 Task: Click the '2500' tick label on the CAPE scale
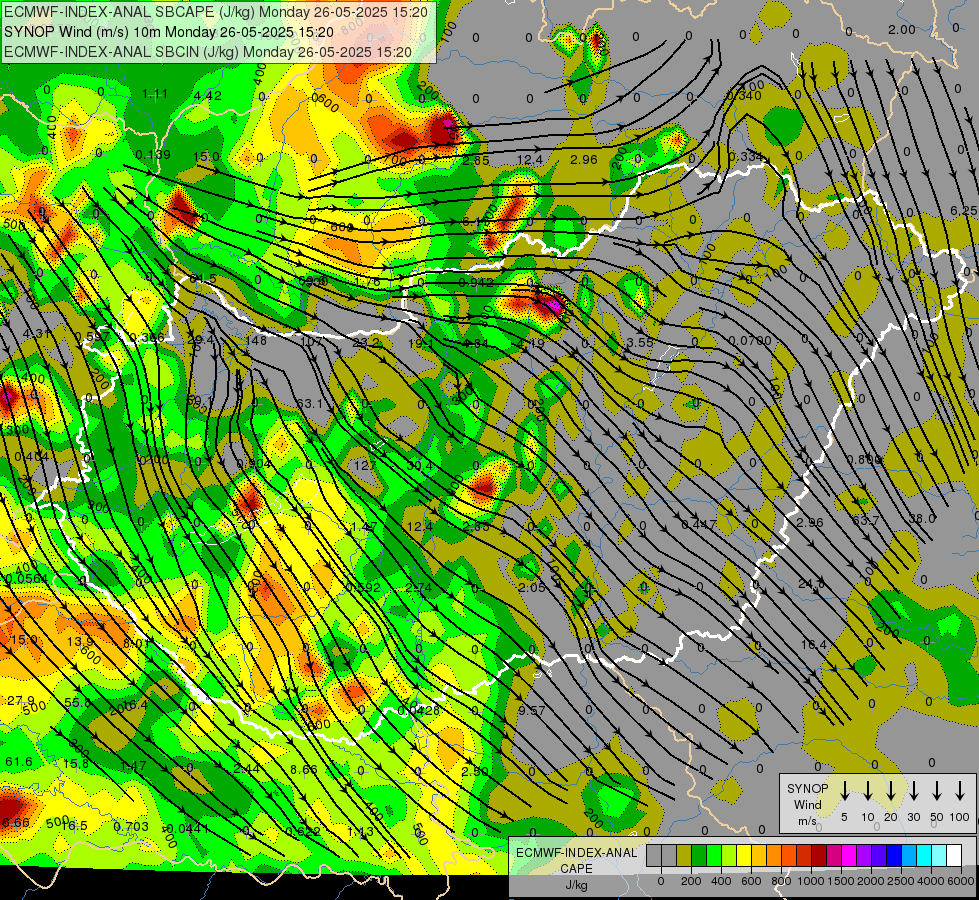click(900, 881)
